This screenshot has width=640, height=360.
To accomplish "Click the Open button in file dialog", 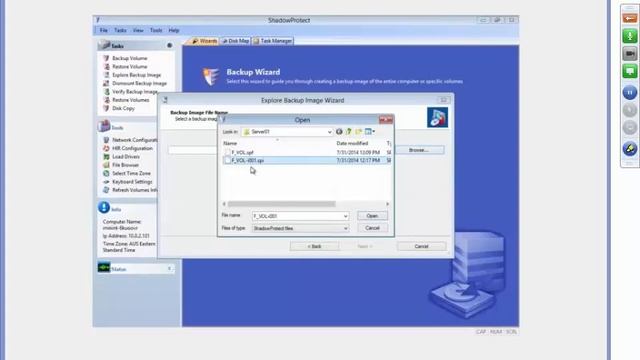I will pos(372,216).
